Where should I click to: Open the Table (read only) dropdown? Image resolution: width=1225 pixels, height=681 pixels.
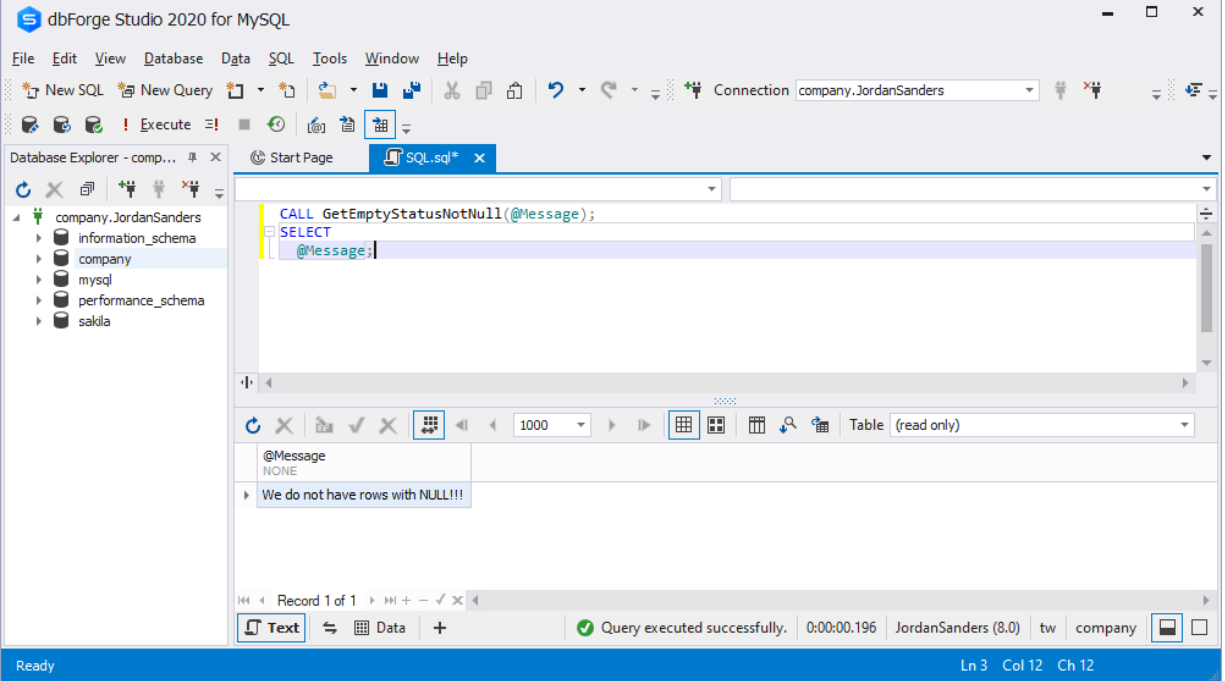1185,426
